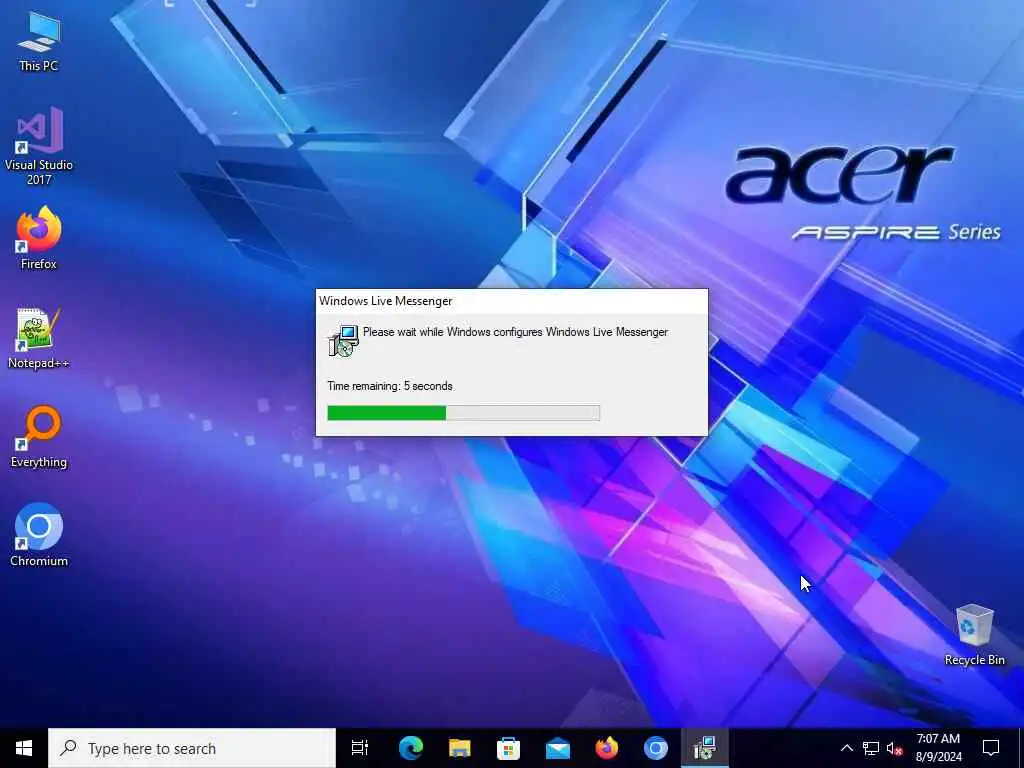Image resolution: width=1024 pixels, height=768 pixels.
Task: Select the This PC desktop icon
Action: (39, 42)
